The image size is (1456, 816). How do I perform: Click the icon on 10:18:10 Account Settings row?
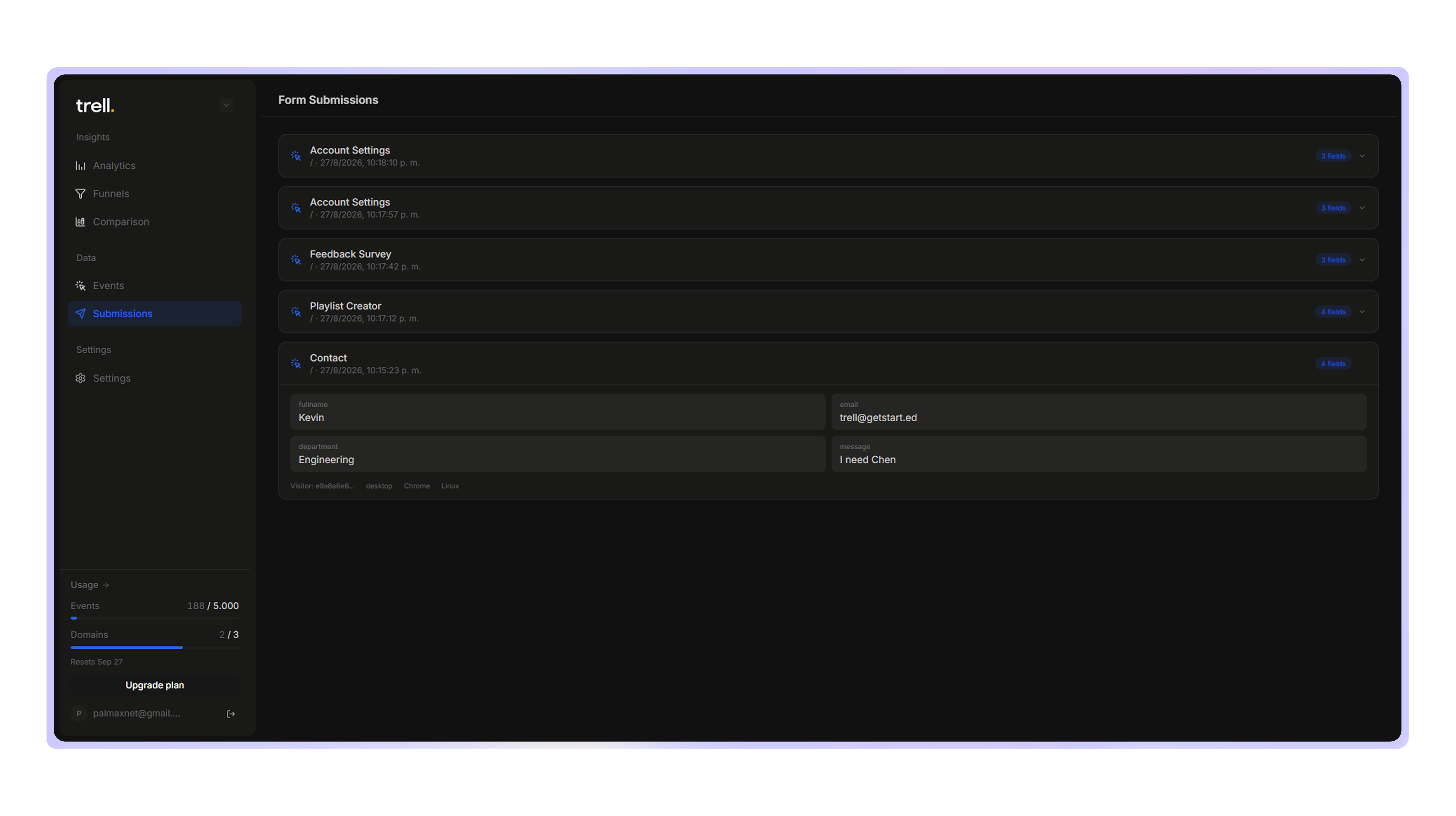point(296,156)
